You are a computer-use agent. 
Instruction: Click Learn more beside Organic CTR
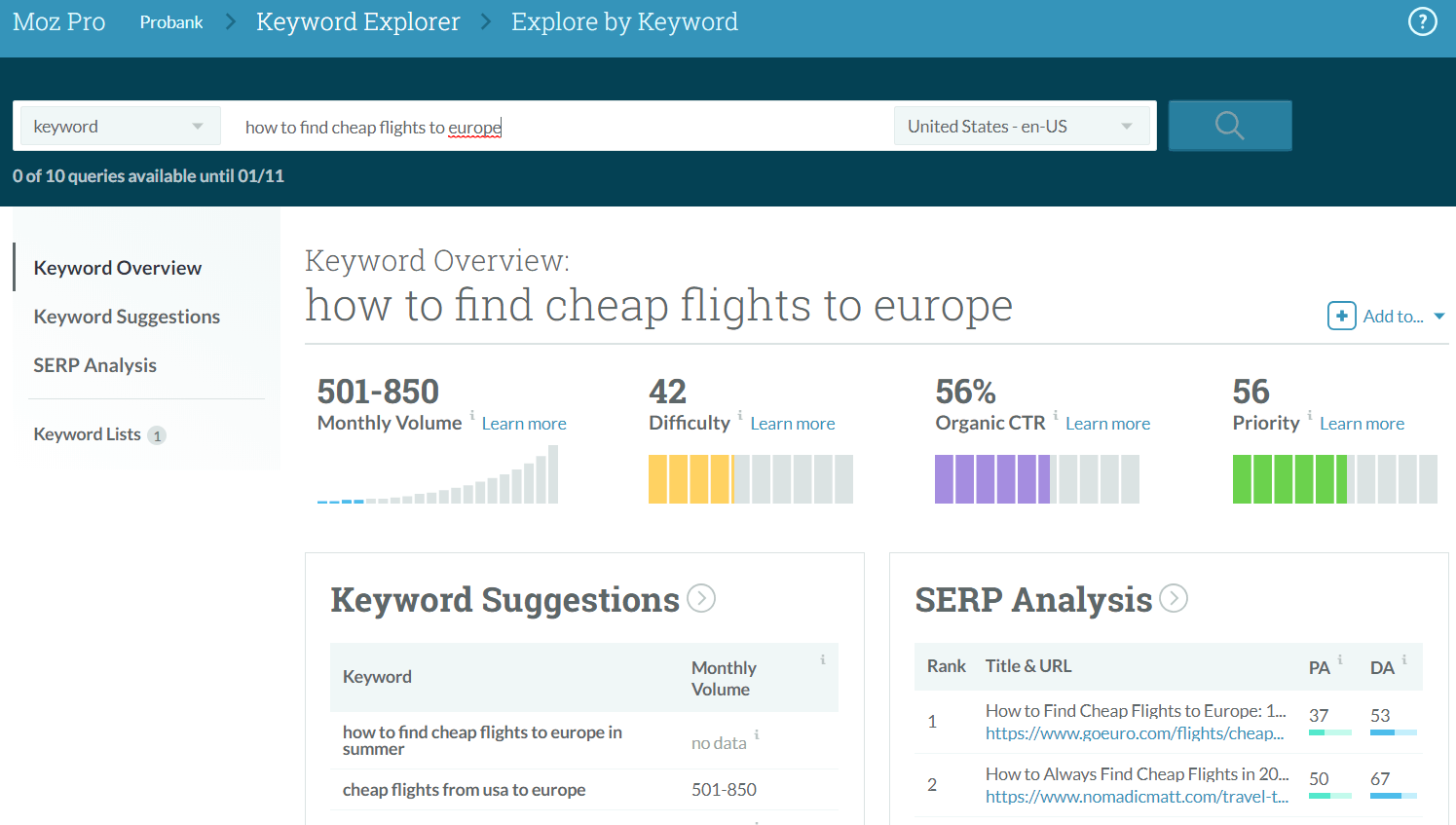coord(1107,424)
